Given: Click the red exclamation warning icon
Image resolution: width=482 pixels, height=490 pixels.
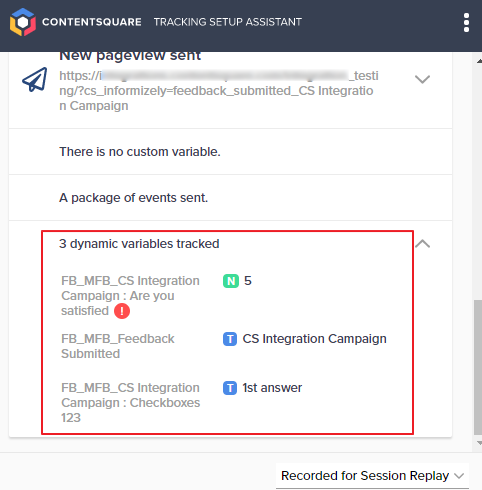Looking at the screenshot, I should click(x=122, y=311).
